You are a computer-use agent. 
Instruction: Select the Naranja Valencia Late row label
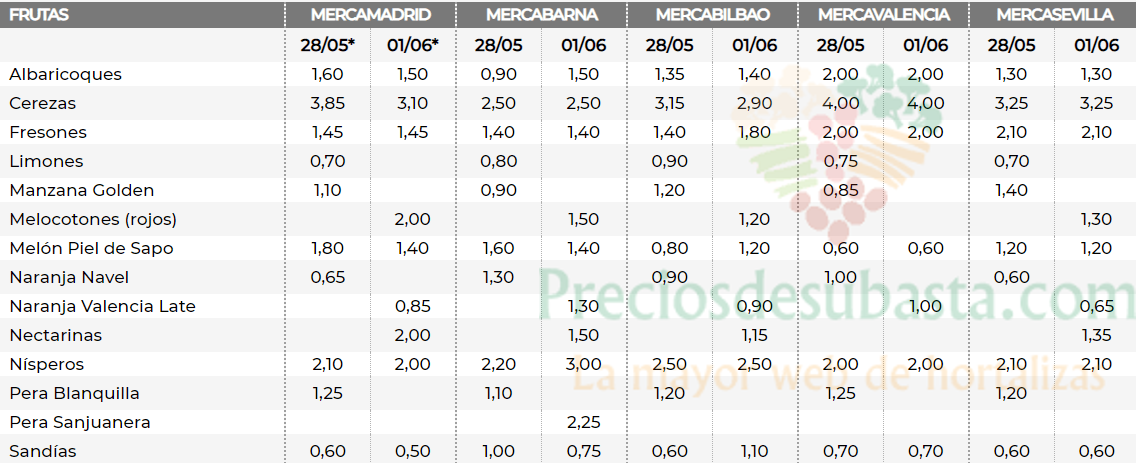(102, 306)
